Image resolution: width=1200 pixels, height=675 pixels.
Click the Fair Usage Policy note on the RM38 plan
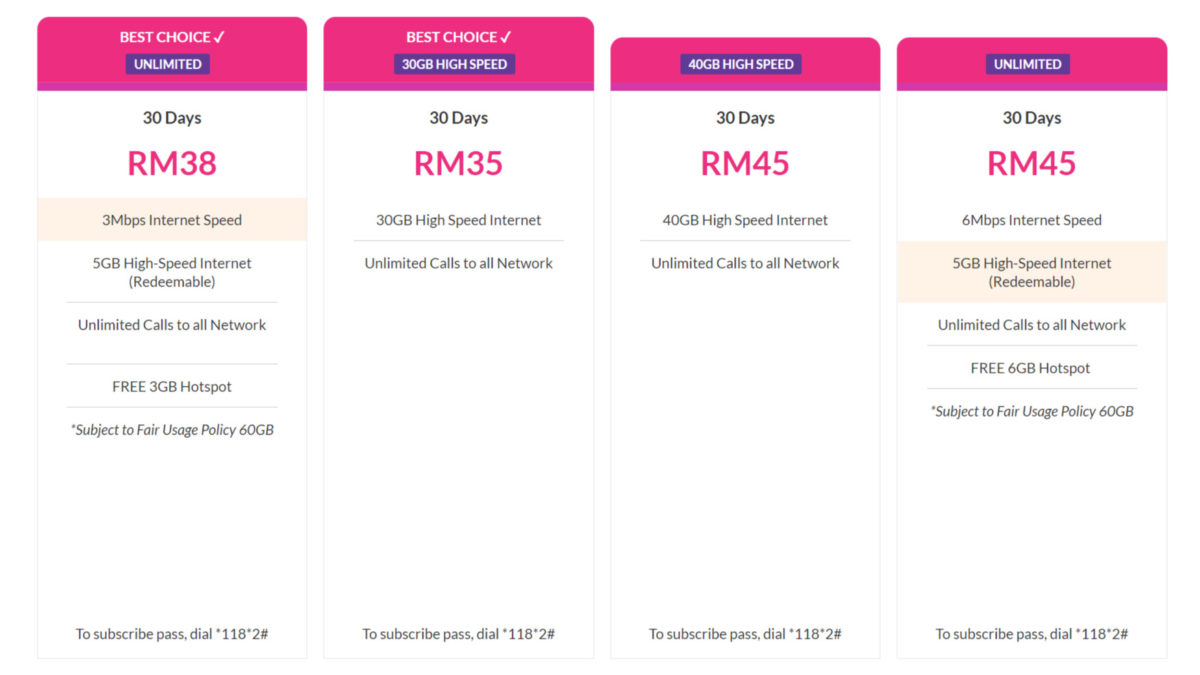click(x=172, y=430)
